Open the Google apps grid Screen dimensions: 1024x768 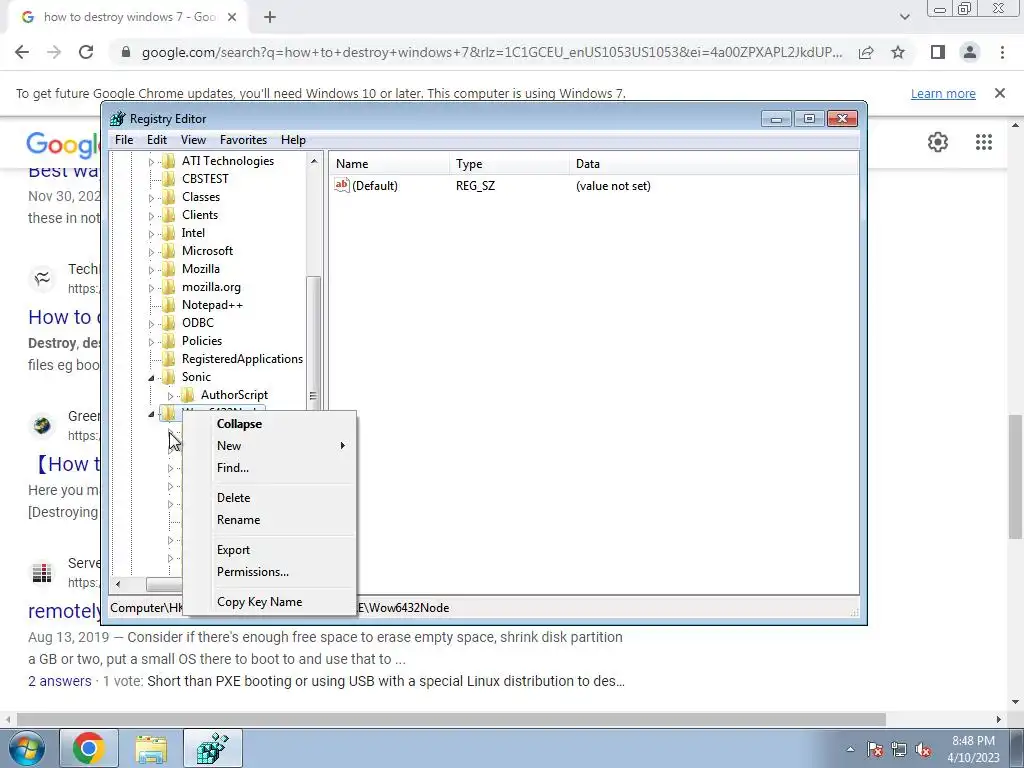984,142
